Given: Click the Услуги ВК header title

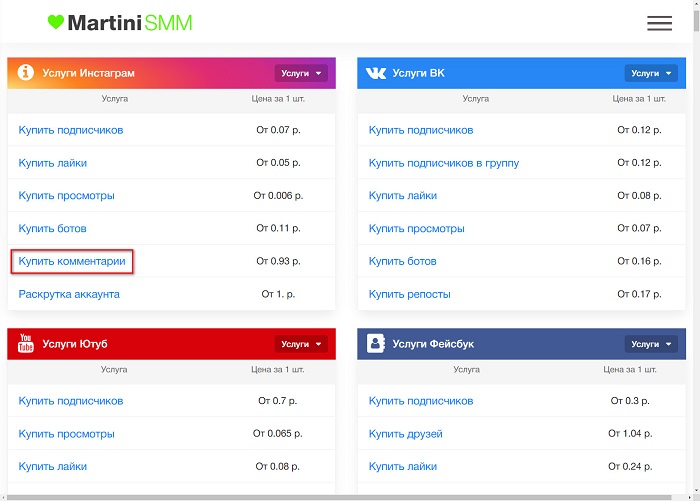Looking at the screenshot, I should point(418,73).
